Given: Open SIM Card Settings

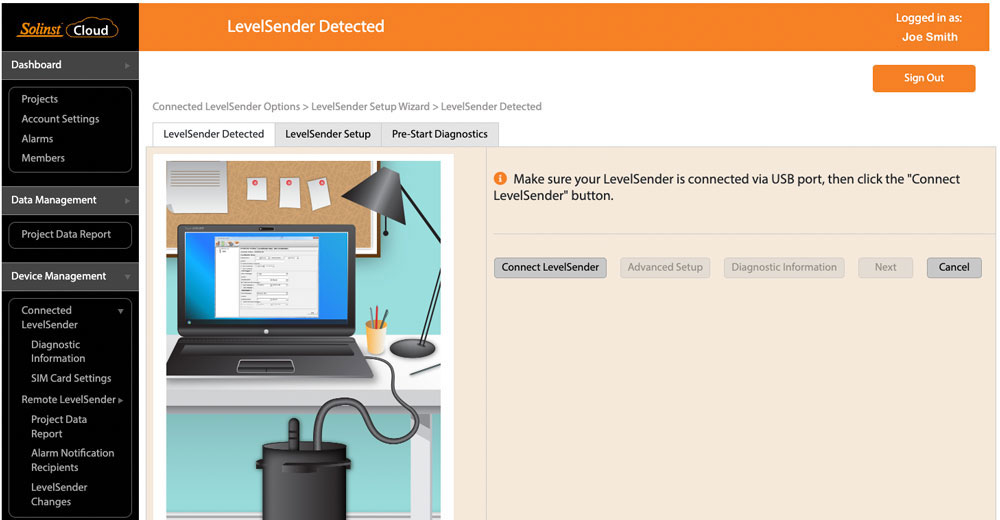Looking at the screenshot, I should (71, 378).
